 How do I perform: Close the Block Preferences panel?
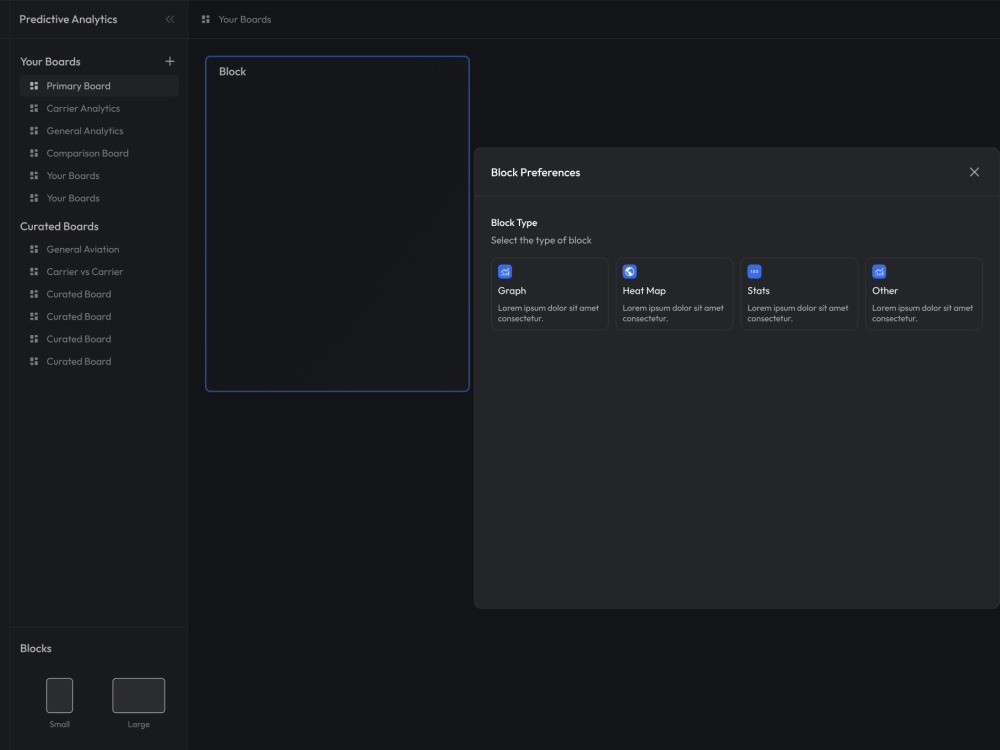tap(974, 172)
